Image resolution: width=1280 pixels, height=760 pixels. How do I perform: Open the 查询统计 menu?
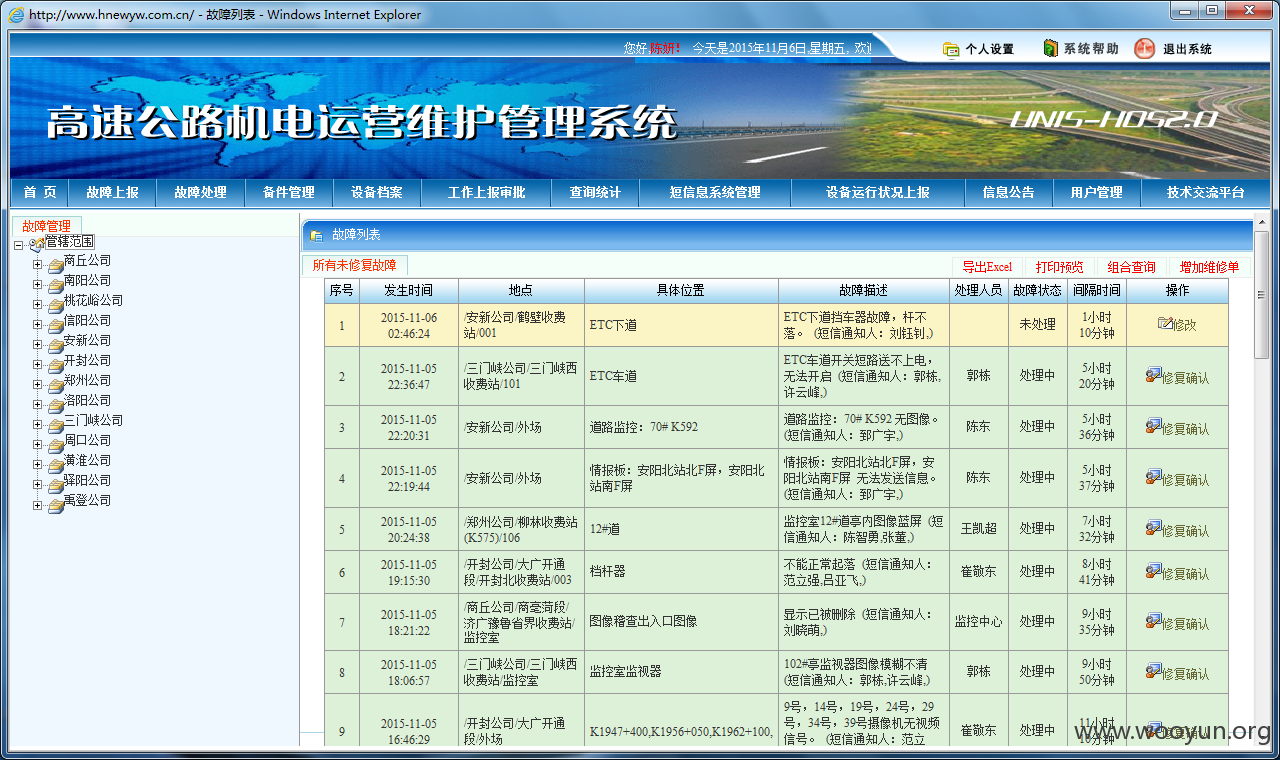(595, 192)
